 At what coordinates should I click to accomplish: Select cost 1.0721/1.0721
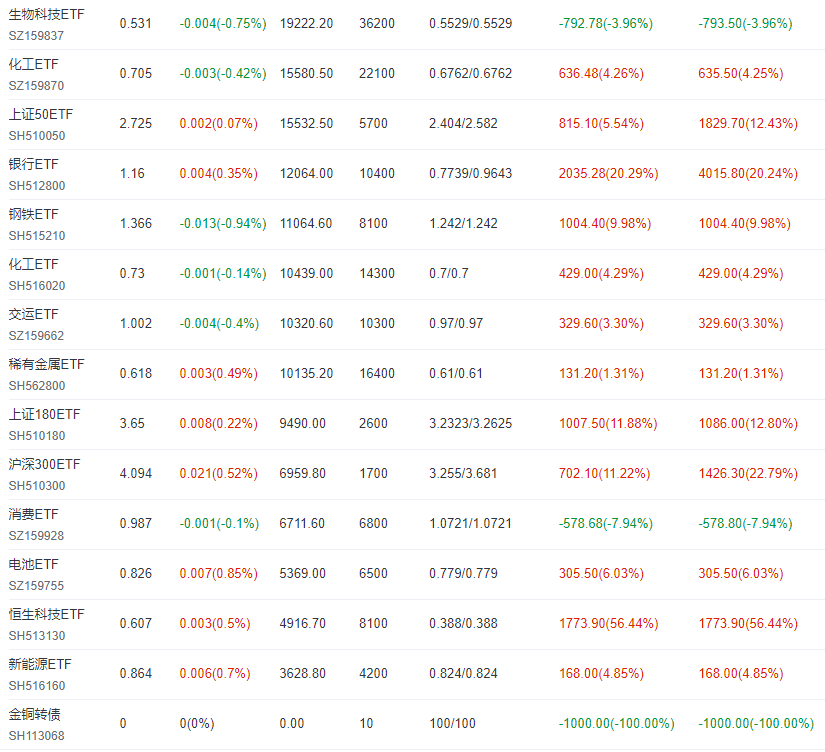pos(470,524)
